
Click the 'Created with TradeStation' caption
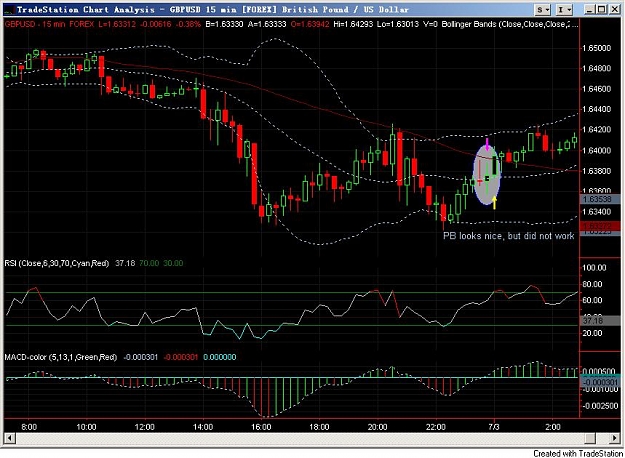coord(578,454)
